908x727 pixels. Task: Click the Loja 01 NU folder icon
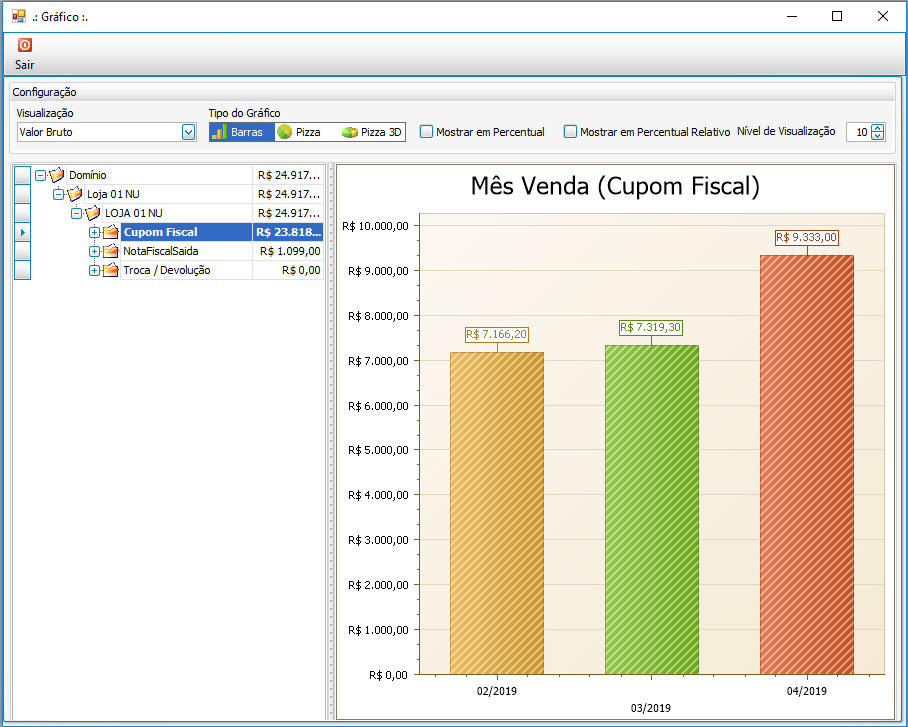click(74, 193)
